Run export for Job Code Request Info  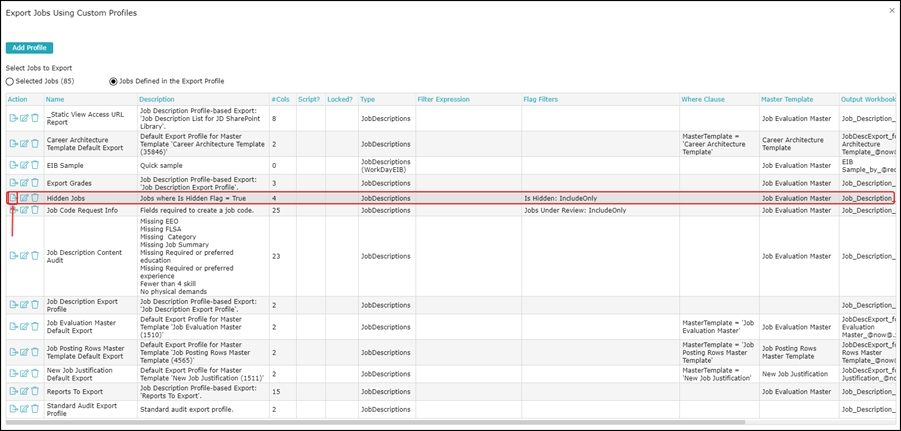click(14, 211)
